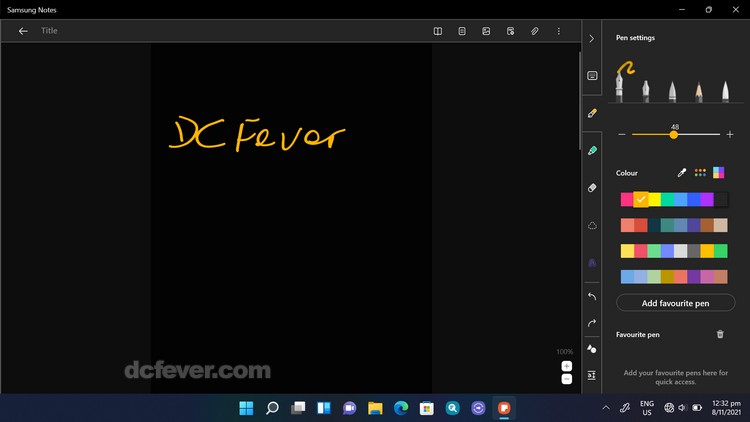Click the redo arrow
The height and width of the screenshot is (422, 750).
coord(592,323)
